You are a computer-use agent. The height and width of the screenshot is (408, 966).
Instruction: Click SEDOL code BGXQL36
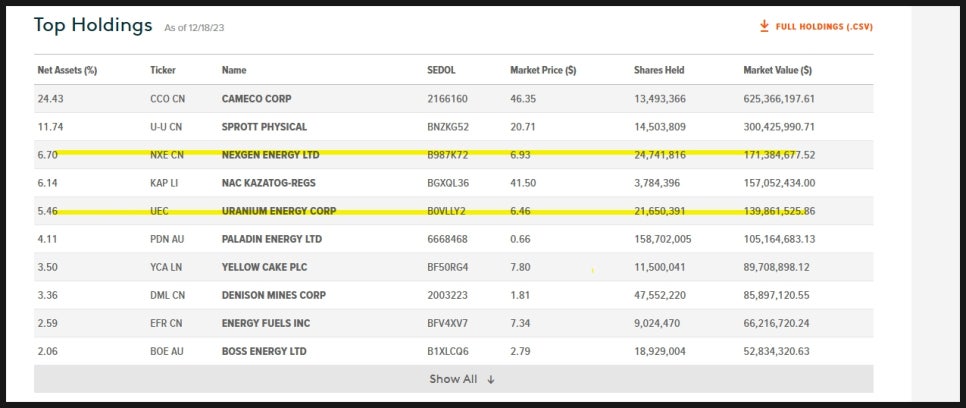(448, 183)
